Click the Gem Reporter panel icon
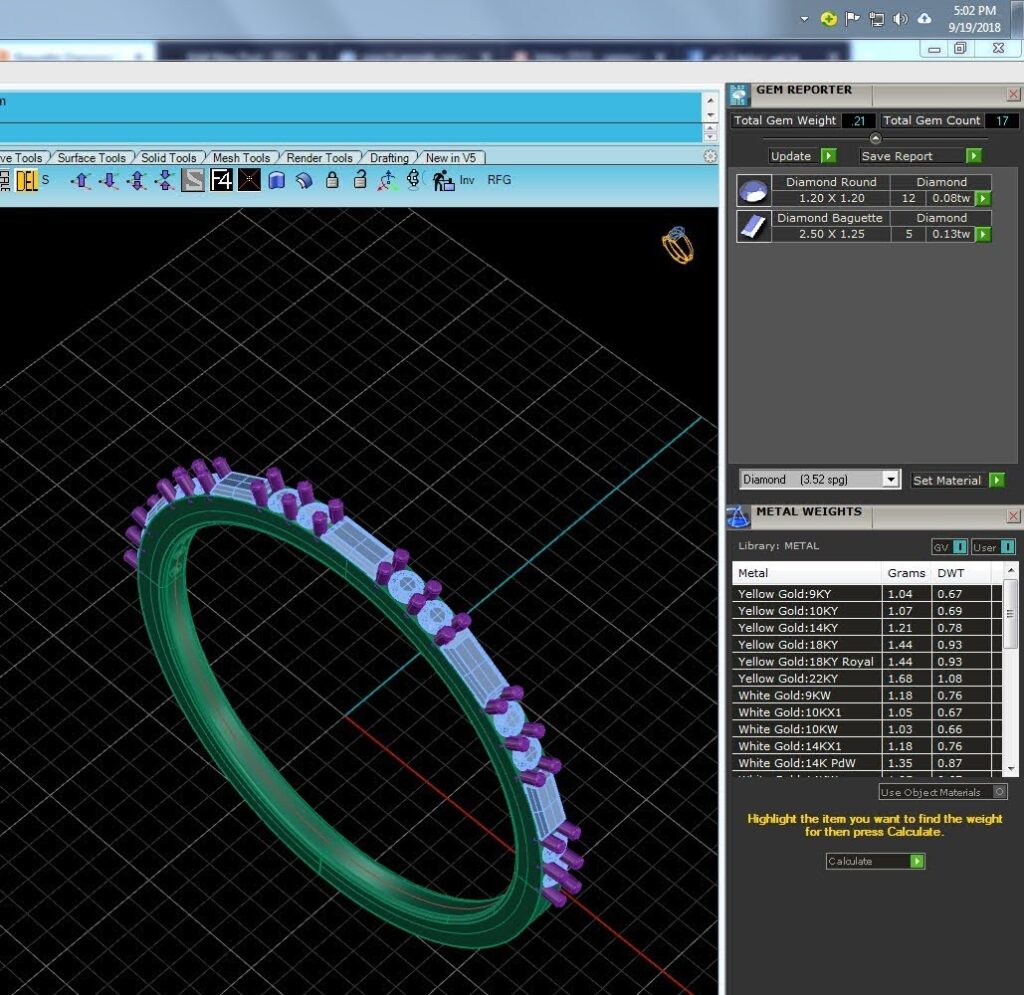This screenshot has height=995, width=1024. click(x=739, y=95)
